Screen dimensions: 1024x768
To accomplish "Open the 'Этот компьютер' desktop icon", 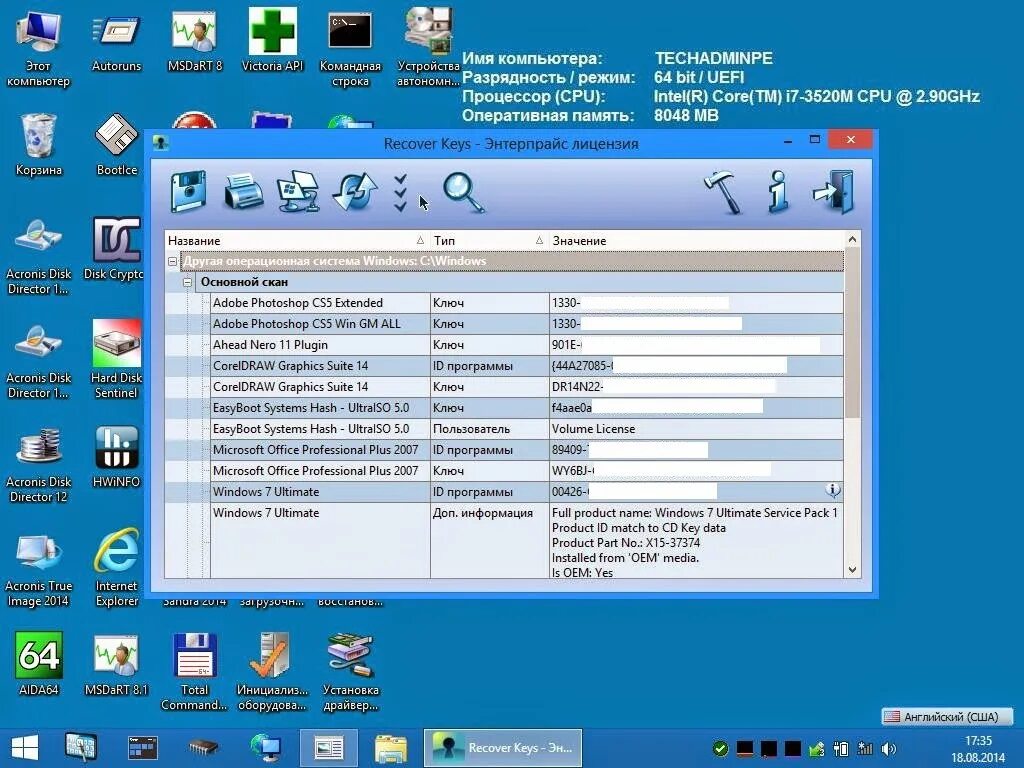I will (38, 49).
